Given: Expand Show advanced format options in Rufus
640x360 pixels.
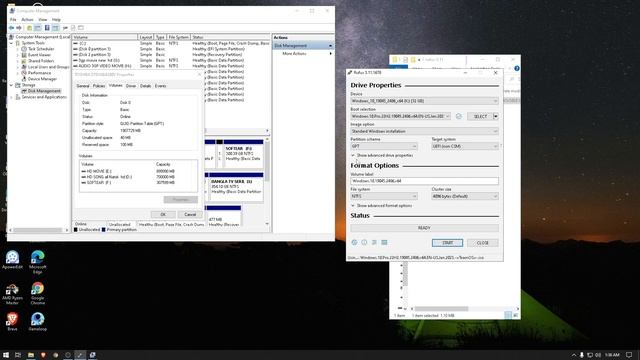Looking at the screenshot, I should (382, 206).
